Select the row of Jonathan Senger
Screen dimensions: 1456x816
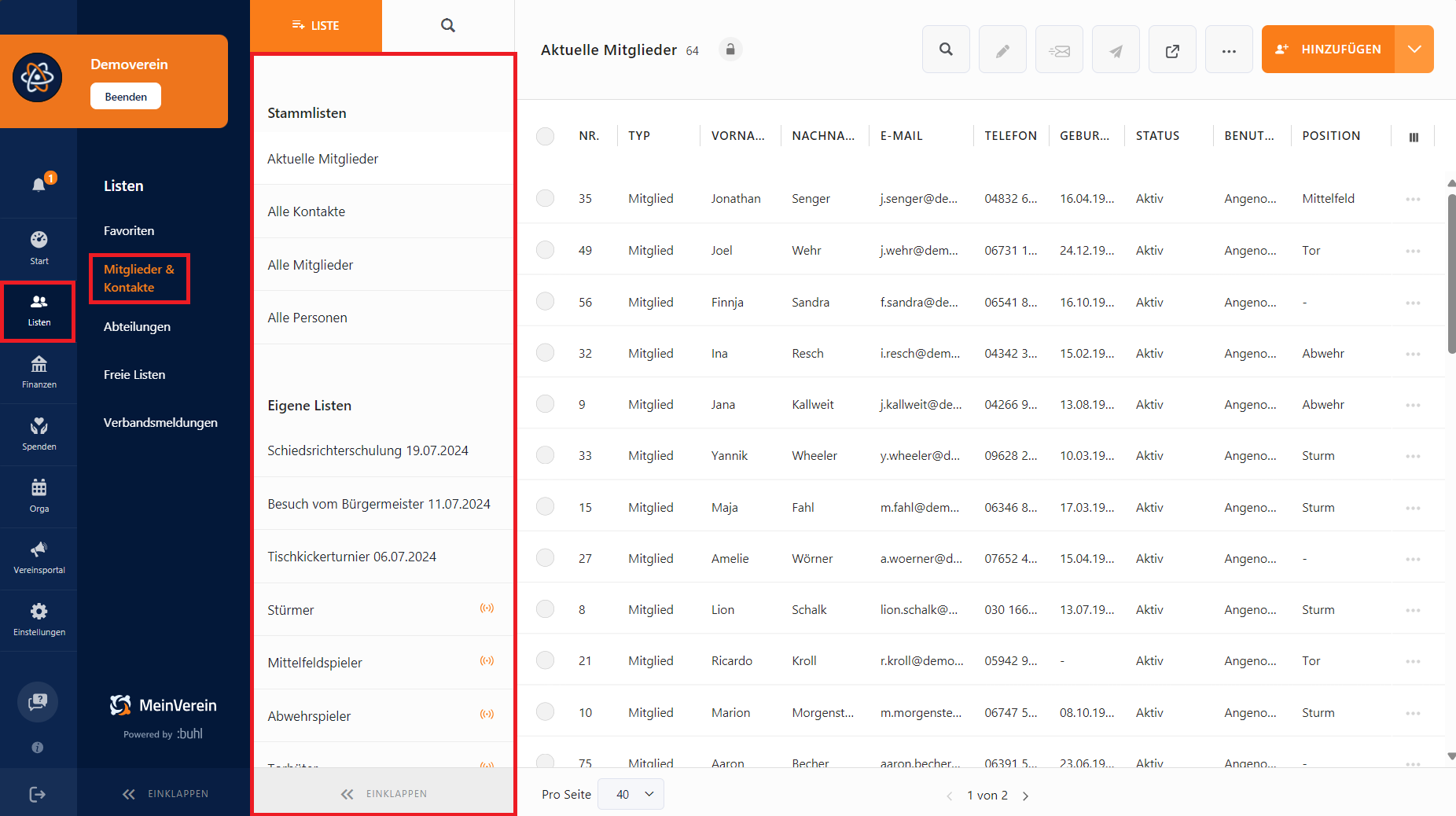coord(545,198)
